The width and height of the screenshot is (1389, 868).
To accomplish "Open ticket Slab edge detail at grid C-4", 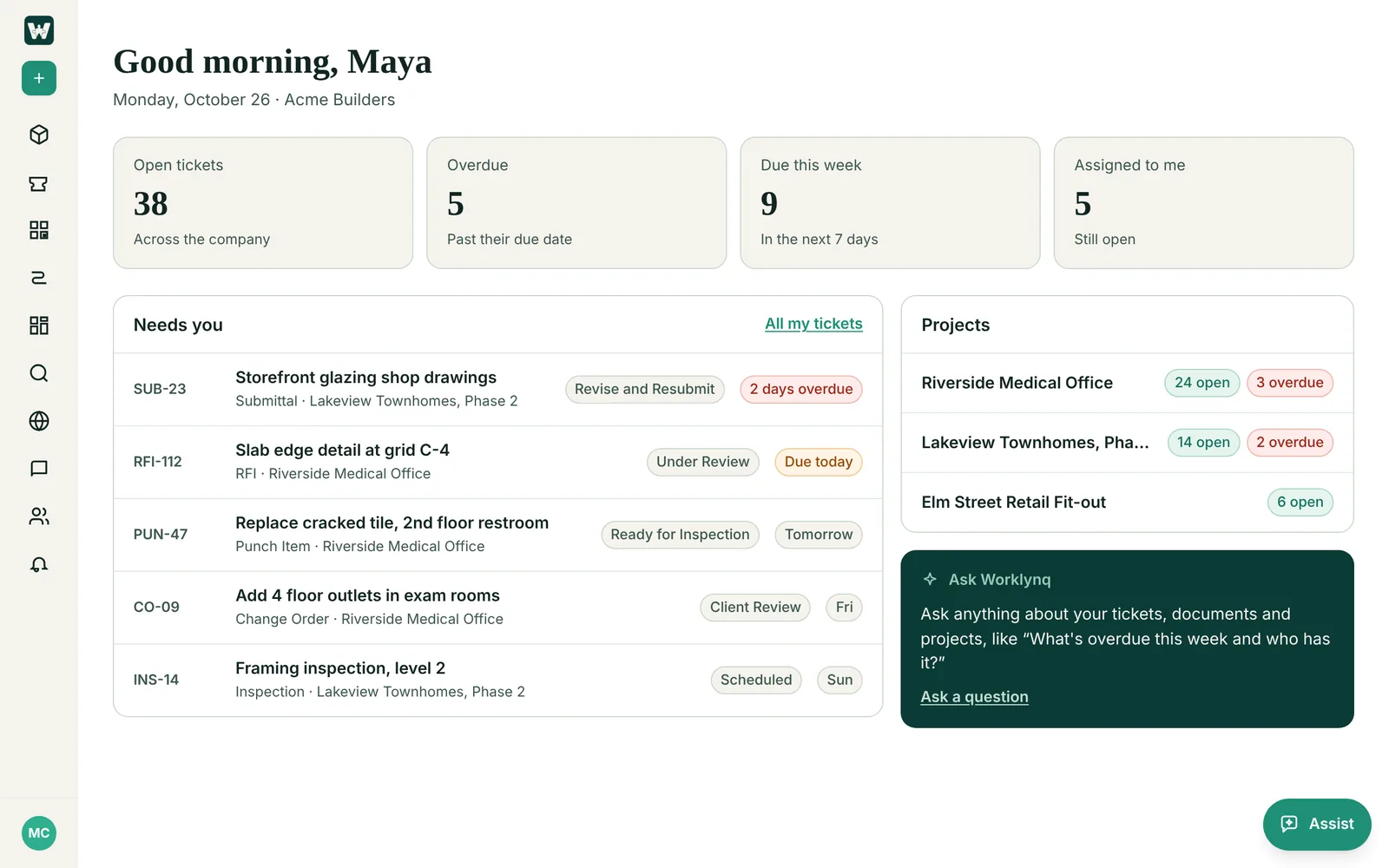I will [497, 462].
